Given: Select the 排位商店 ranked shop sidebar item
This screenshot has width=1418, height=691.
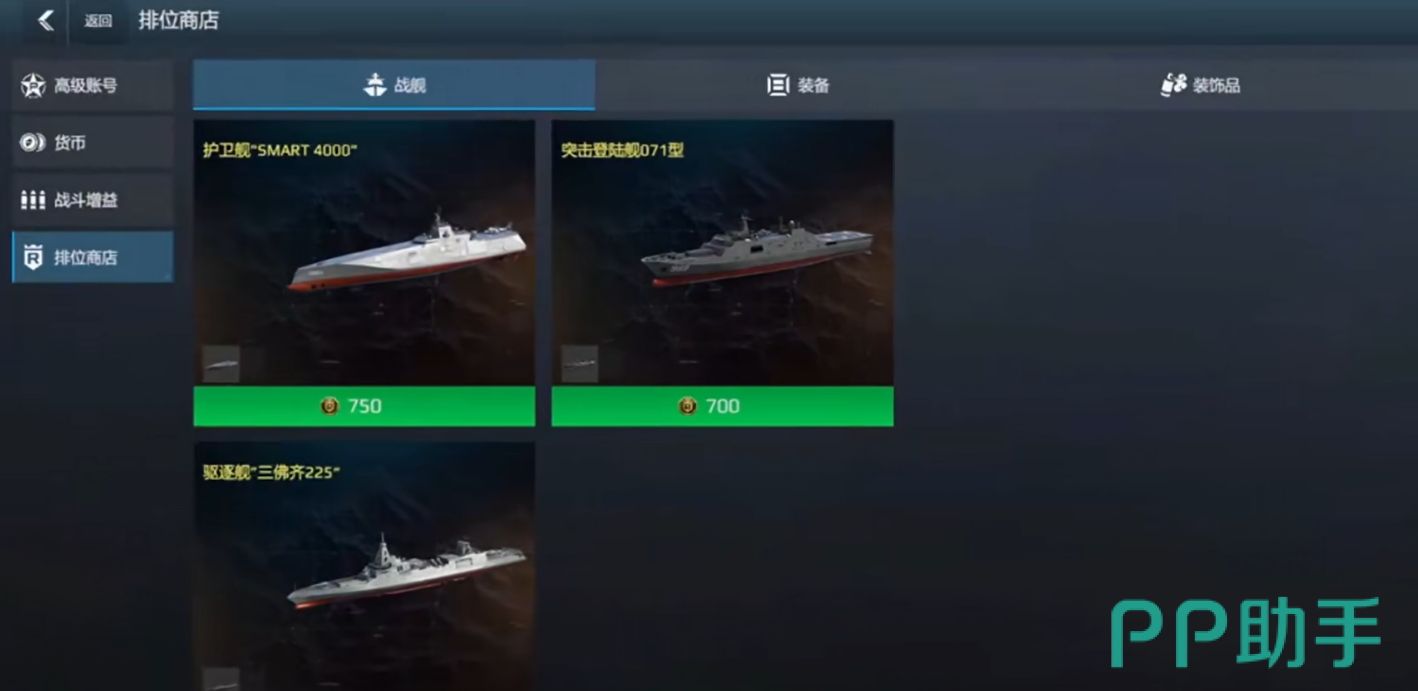Looking at the screenshot, I should click(x=93, y=257).
